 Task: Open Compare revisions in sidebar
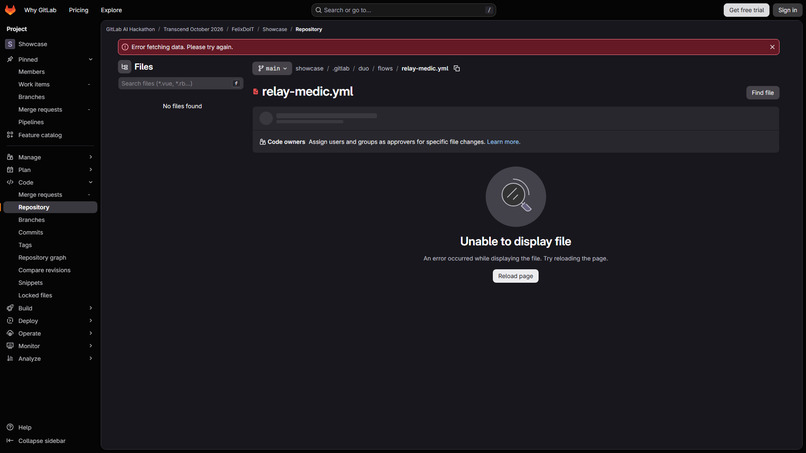(x=44, y=270)
